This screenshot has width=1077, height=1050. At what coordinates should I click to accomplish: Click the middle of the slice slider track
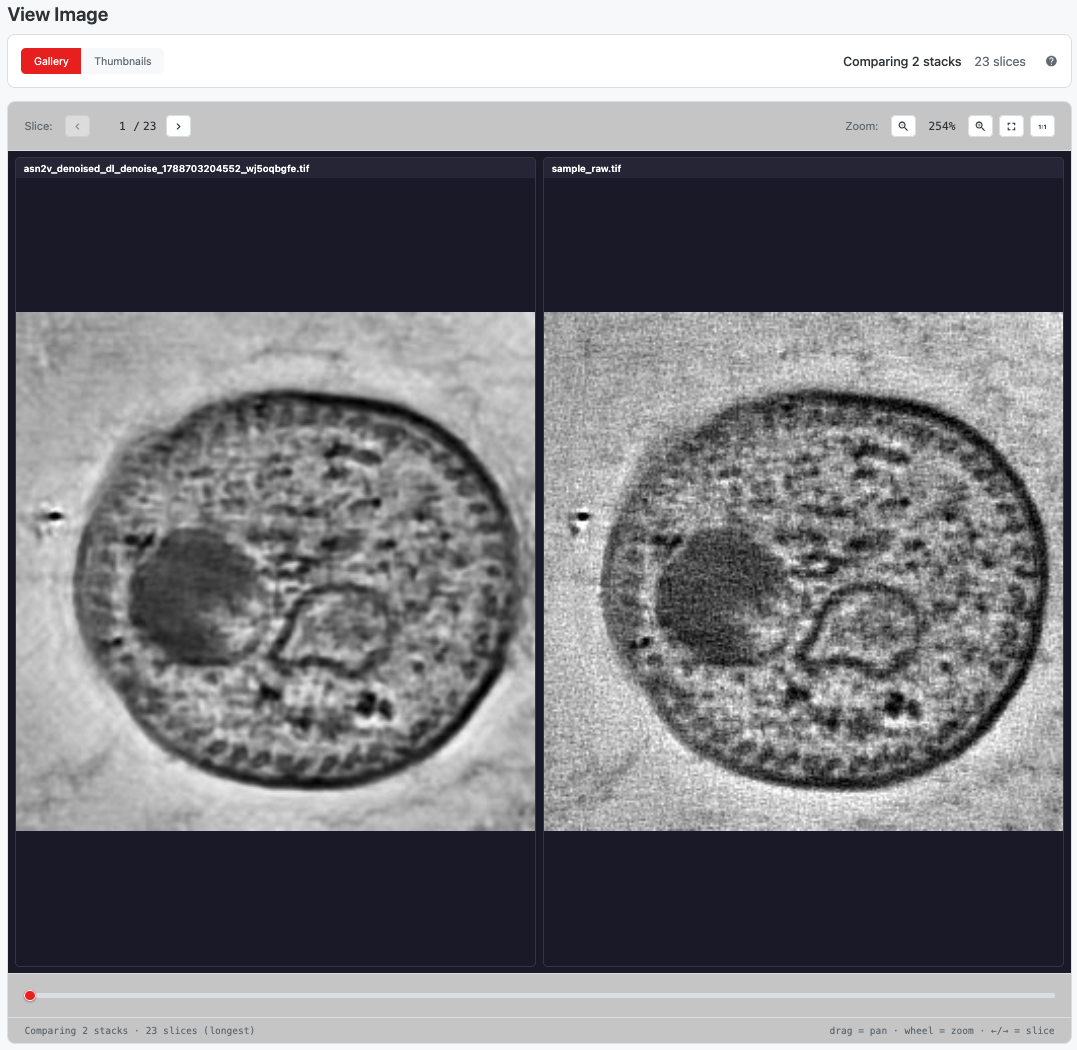pyautogui.click(x=540, y=996)
